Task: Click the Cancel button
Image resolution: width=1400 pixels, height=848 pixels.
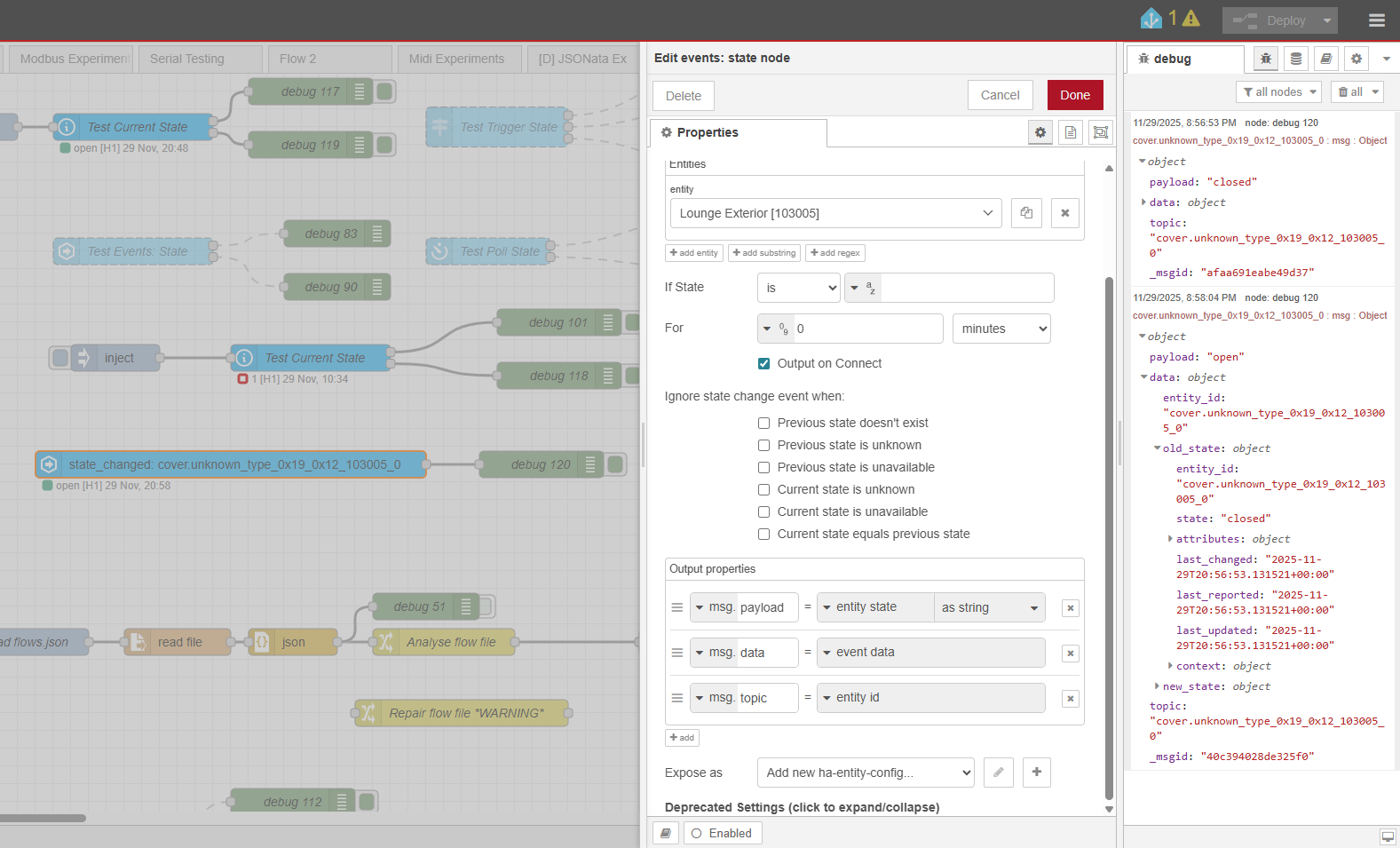Action: (1000, 95)
